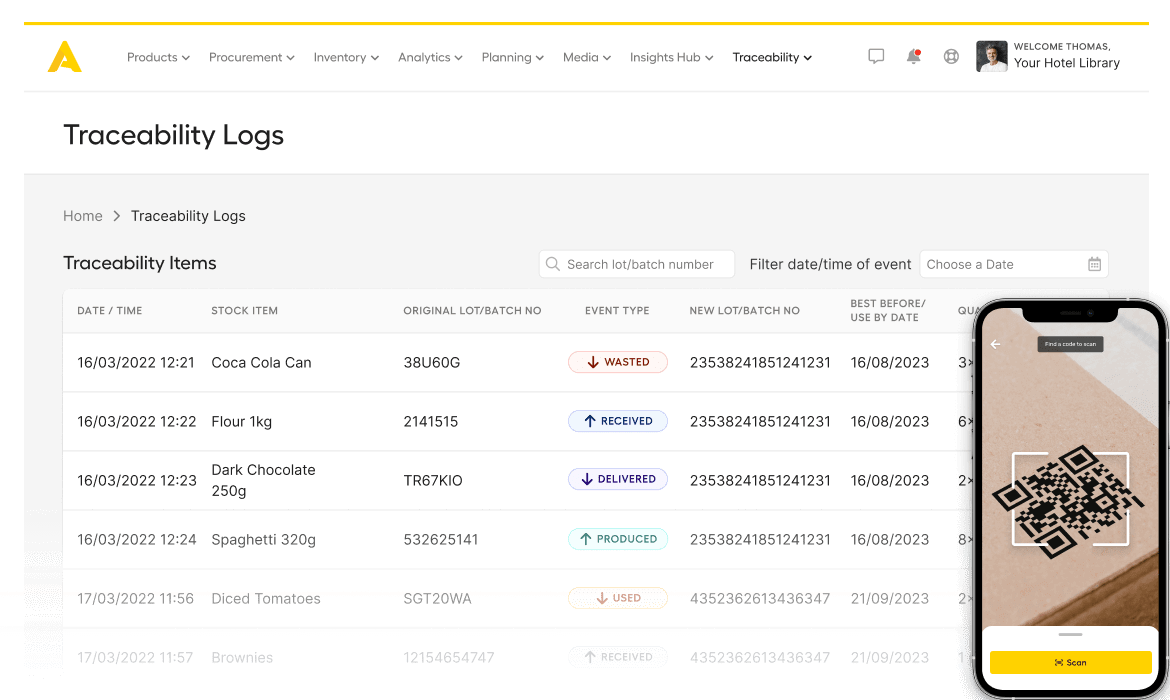Tap the back arrow on phone

(x=995, y=344)
